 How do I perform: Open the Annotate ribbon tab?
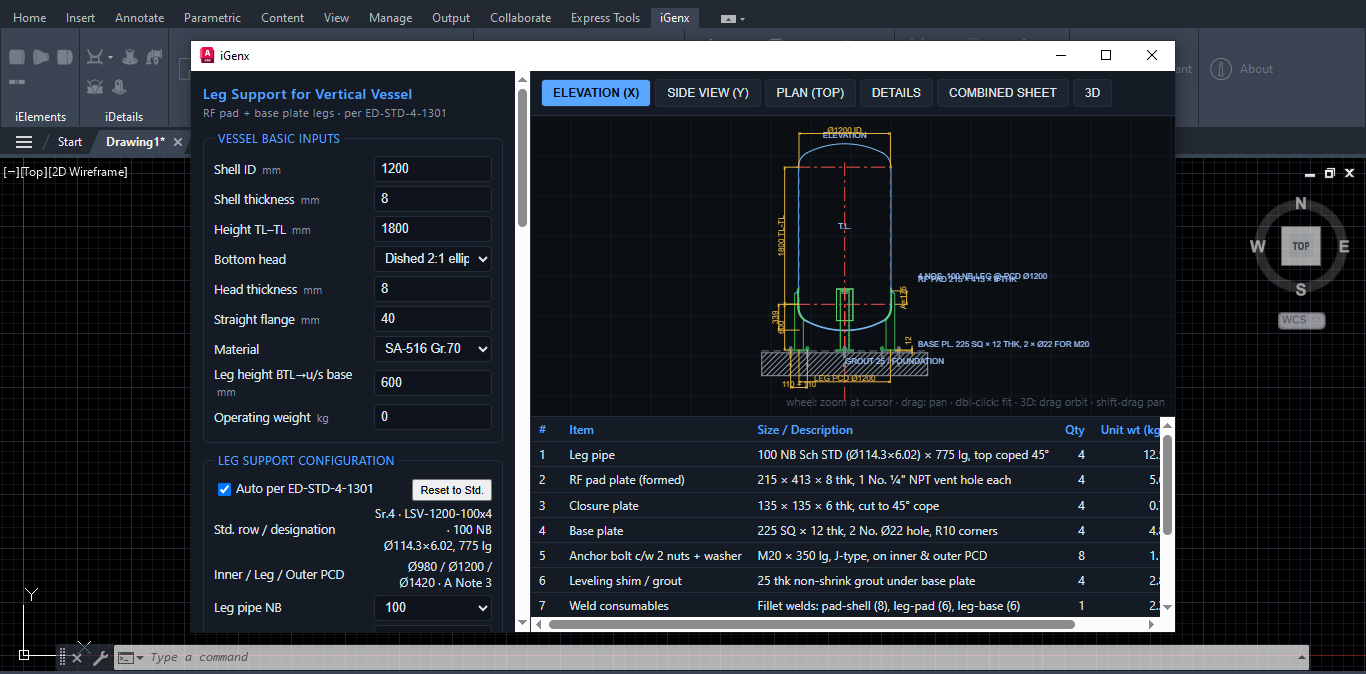(x=139, y=18)
